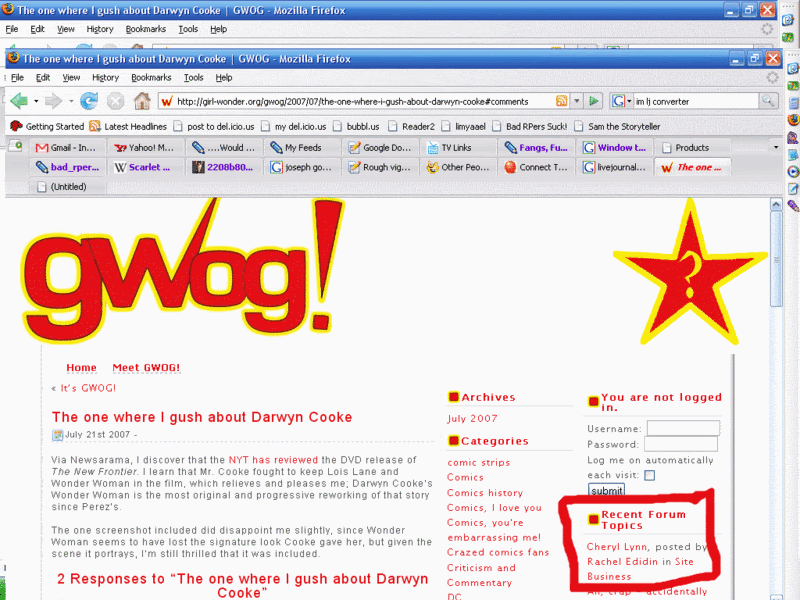The width and height of the screenshot is (800, 600).
Task: Click the Google search engine icon
Action: 618,101
